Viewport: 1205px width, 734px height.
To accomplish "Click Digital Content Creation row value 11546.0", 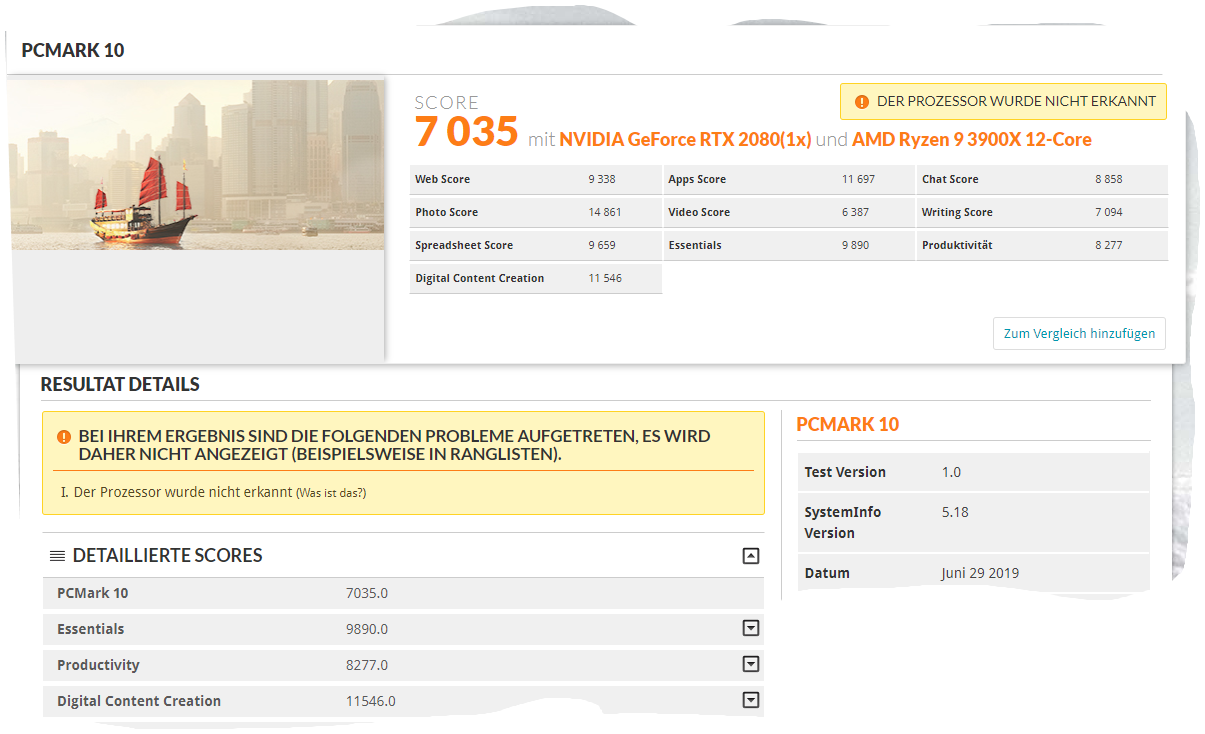I will click(x=371, y=701).
